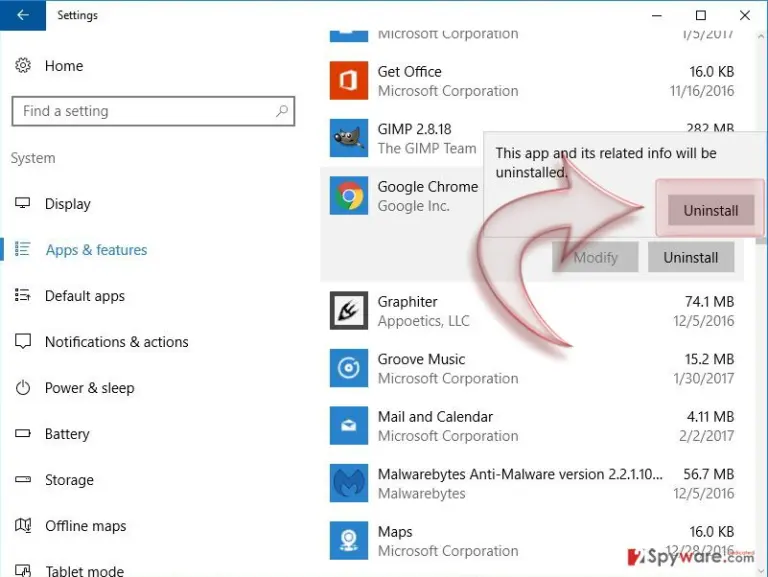The width and height of the screenshot is (768, 577).
Task: Click the Google Chrome app icon
Action: tap(349, 195)
